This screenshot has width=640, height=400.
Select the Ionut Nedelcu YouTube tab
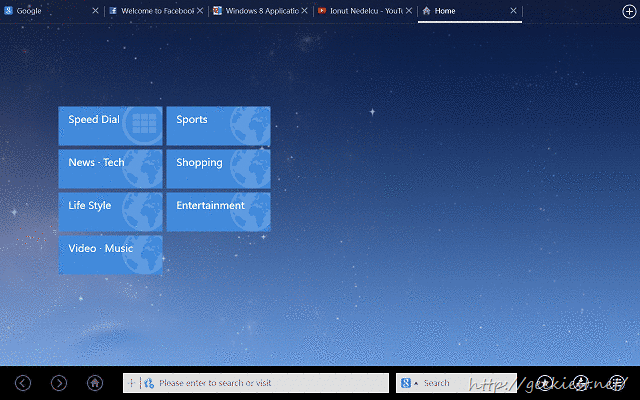tap(358, 11)
